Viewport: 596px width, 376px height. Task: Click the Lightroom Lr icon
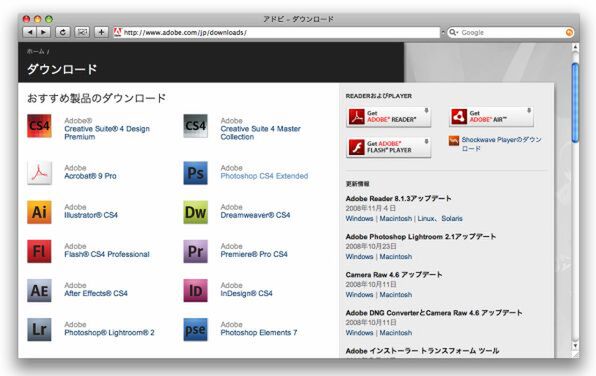39,330
